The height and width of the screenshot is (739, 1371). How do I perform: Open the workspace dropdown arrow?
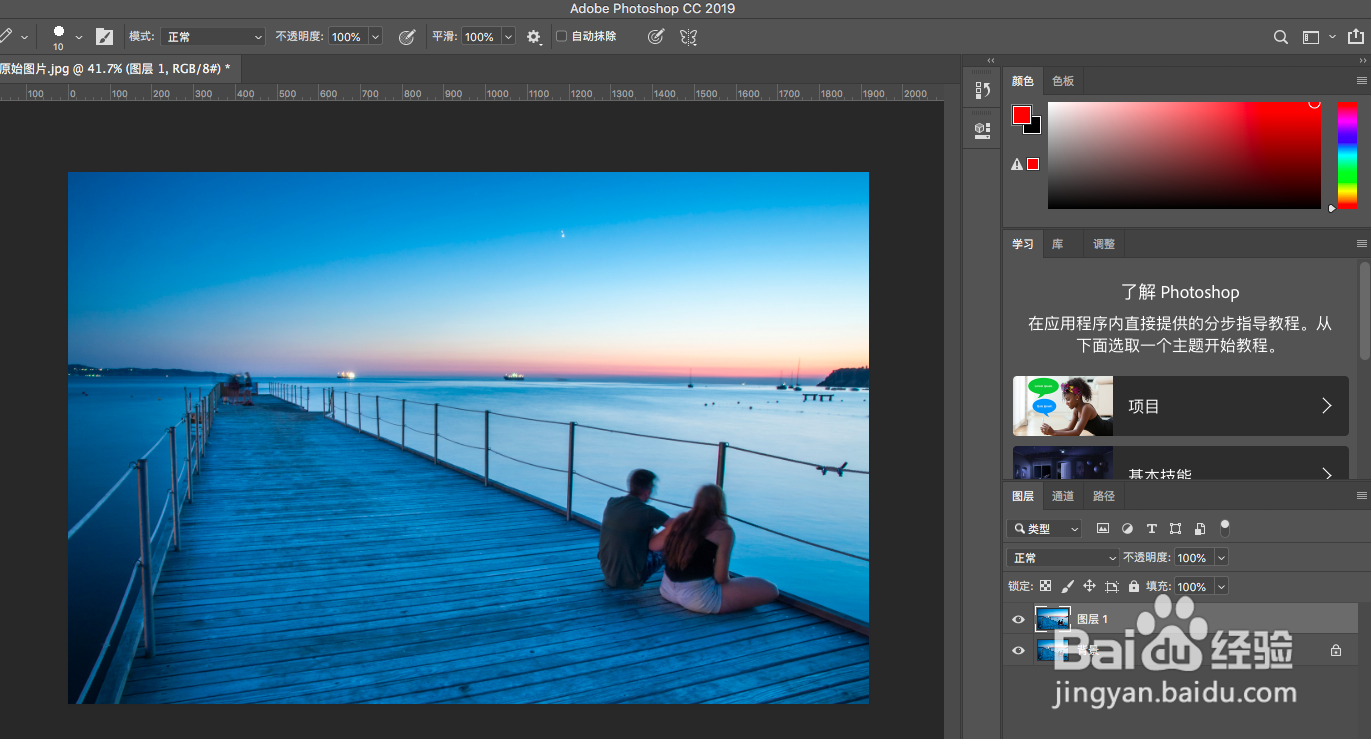tap(1332, 37)
